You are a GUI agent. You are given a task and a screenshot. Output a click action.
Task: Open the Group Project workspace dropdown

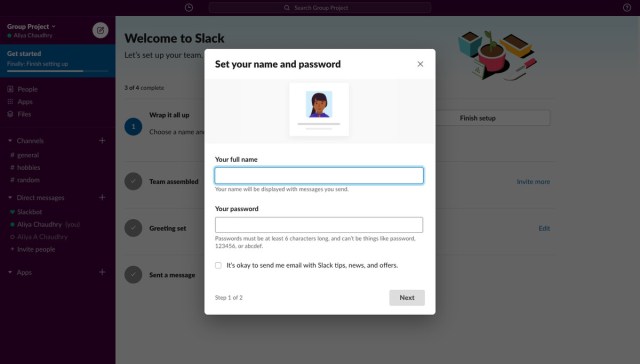tap(31, 27)
